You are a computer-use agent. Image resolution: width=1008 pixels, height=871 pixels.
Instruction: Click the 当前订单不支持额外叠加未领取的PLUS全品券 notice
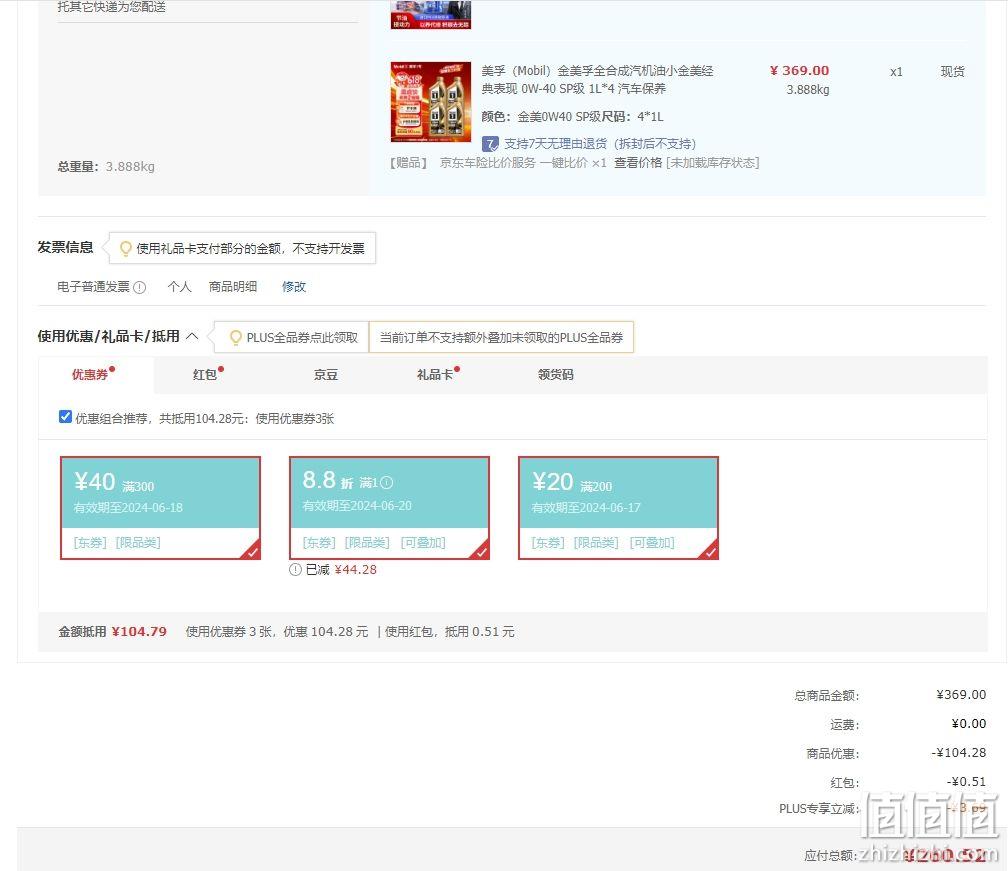click(501, 337)
